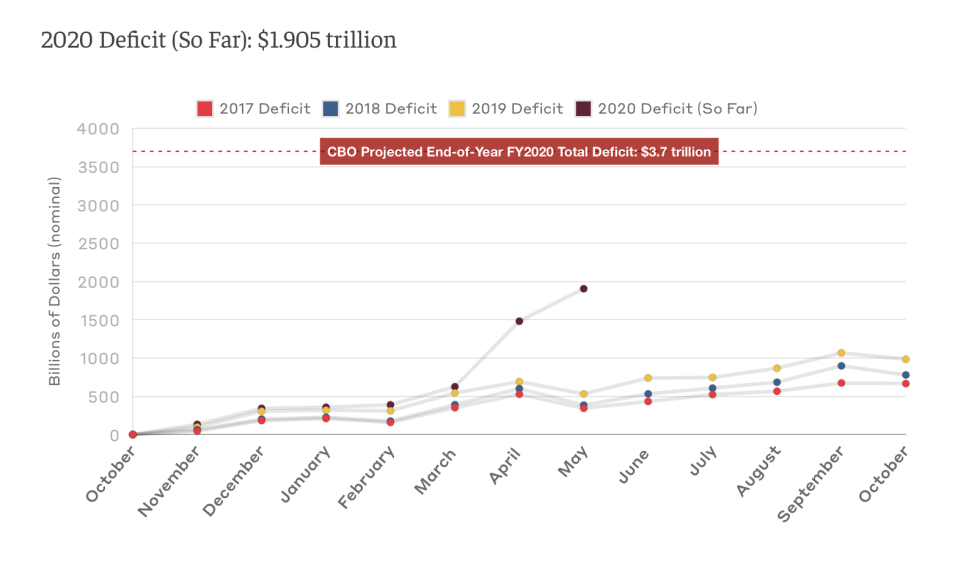980x578 pixels.
Task: Click the 4000 gridline value label
Action: 97,128
